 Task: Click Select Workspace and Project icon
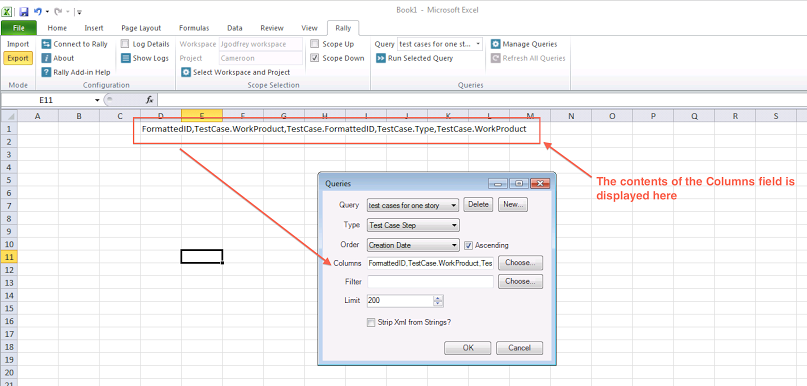pyautogui.click(x=186, y=72)
